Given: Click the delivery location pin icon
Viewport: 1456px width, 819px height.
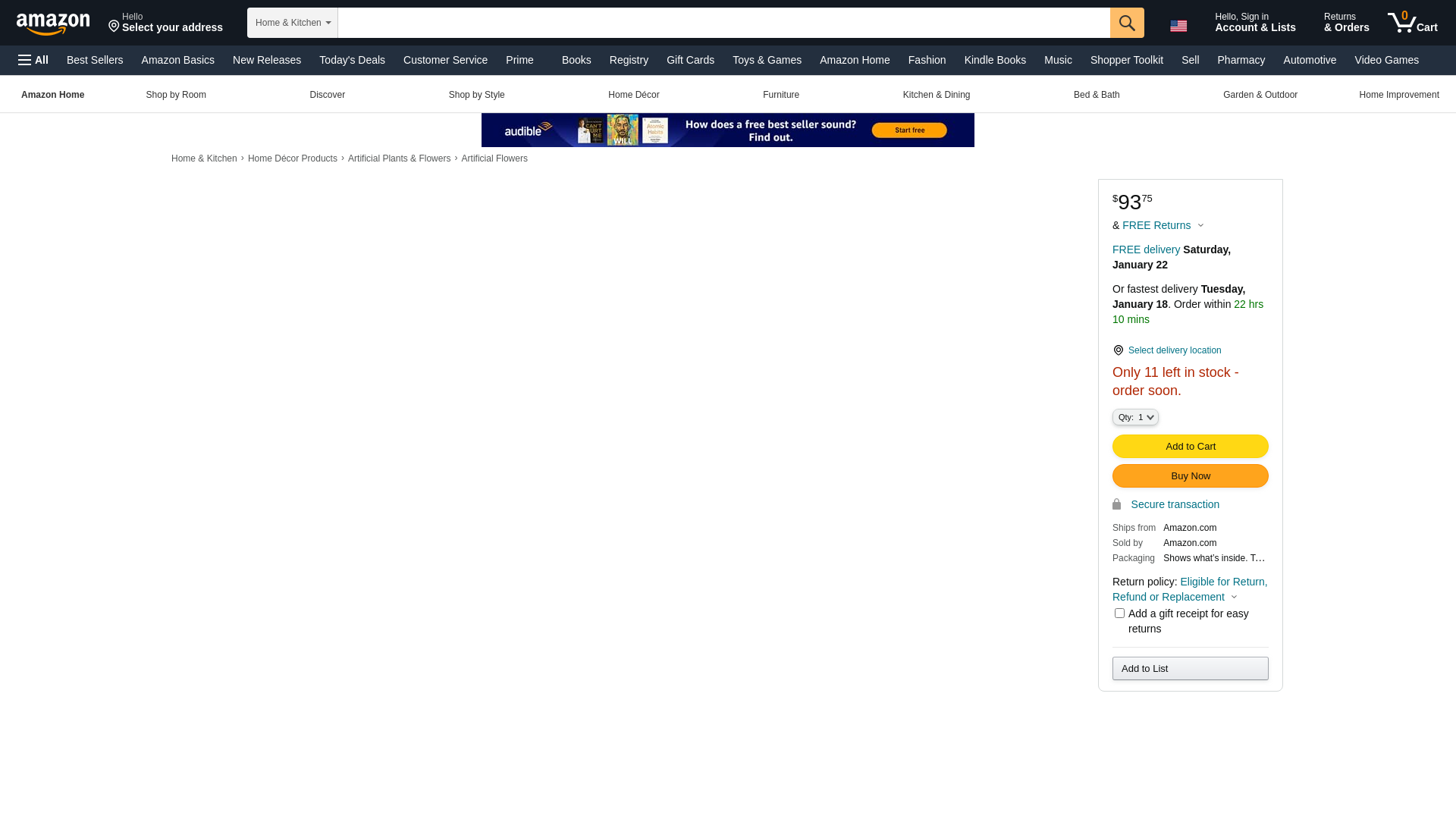Looking at the screenshot, I should coord(1118,350).
